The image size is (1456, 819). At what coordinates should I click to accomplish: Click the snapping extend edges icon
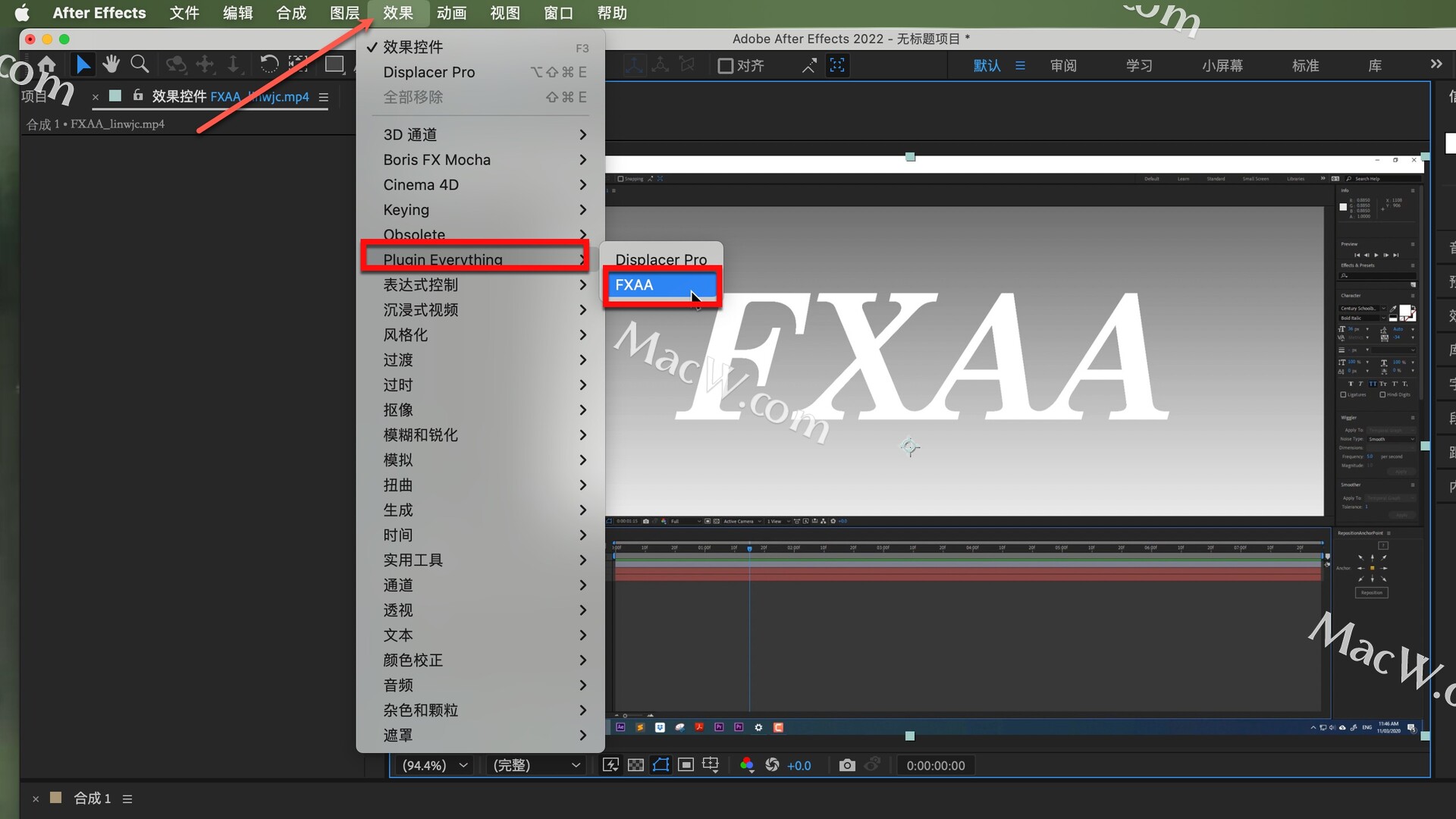pyautogui.click(x=809, y=66)
